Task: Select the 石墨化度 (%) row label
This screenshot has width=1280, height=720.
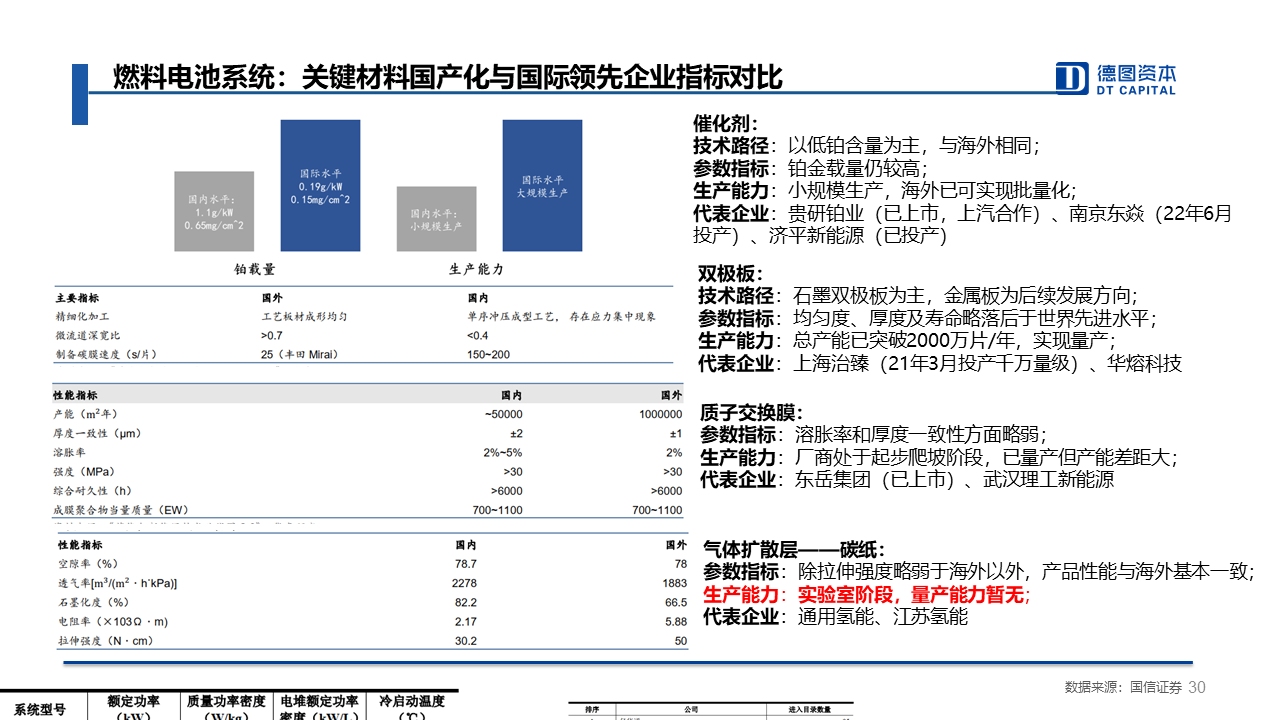Action: (x=93, y=602)
